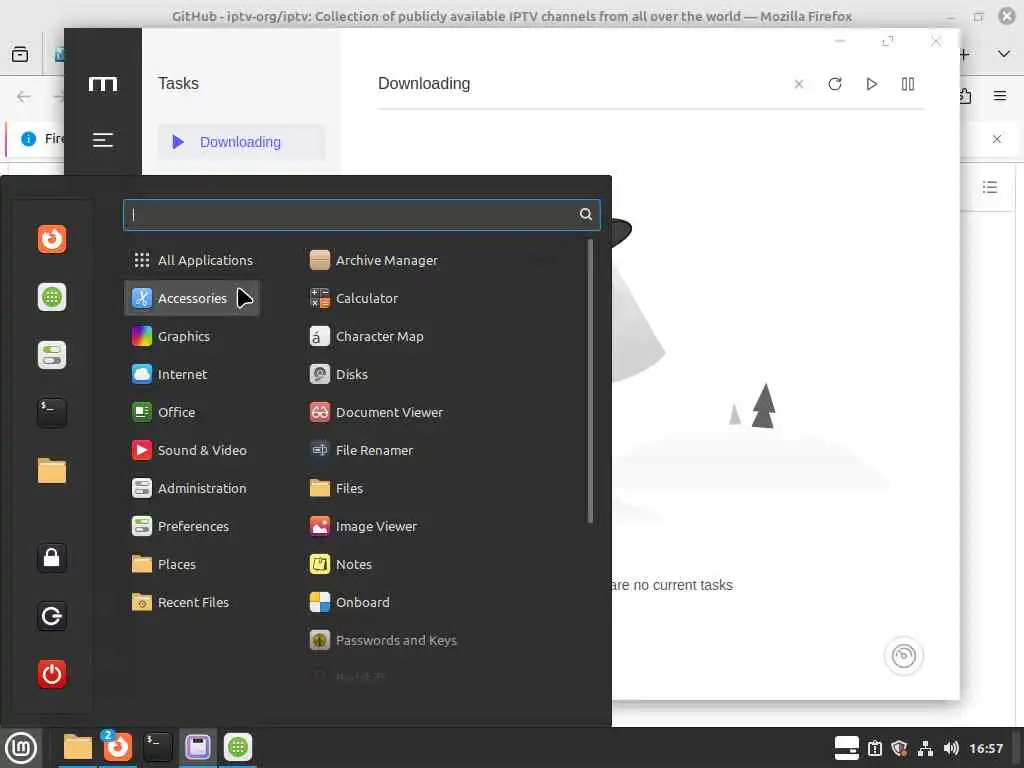Close the Firefox notification bar
Viewport: 1024px width, 768px height.
pos(997,138)
